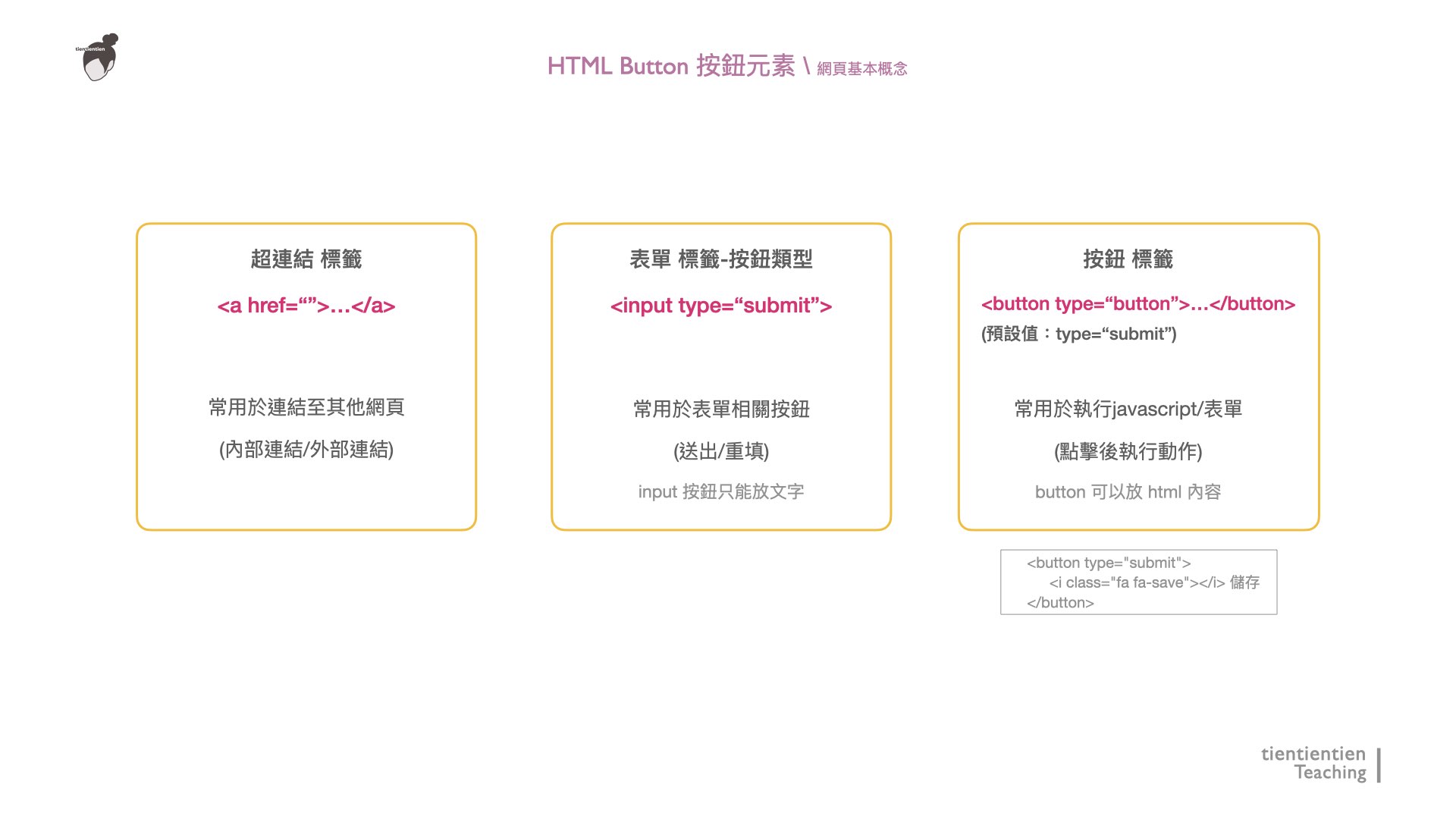This screenshot has height=819, width=1456.
Task: Click the (送出/重填) text
Action: point(720,452)
